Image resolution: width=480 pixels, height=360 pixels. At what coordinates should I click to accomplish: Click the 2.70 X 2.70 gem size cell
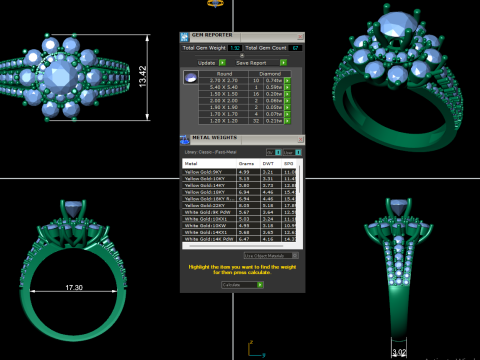click(x=224, y=80)
